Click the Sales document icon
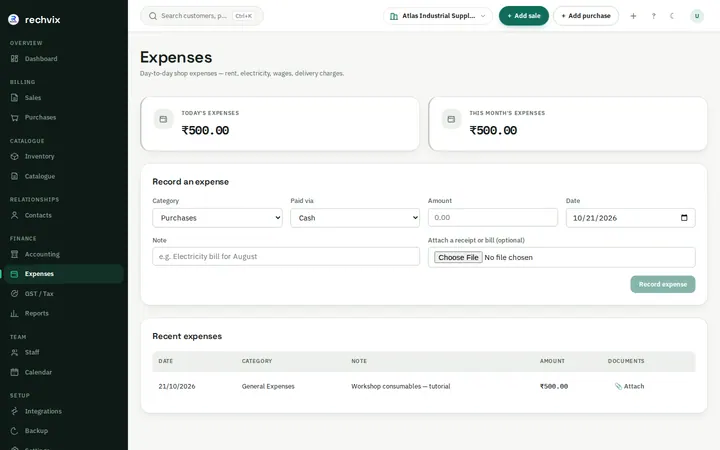Viewport: 720px width, 450px height. [x=15, y=98]
